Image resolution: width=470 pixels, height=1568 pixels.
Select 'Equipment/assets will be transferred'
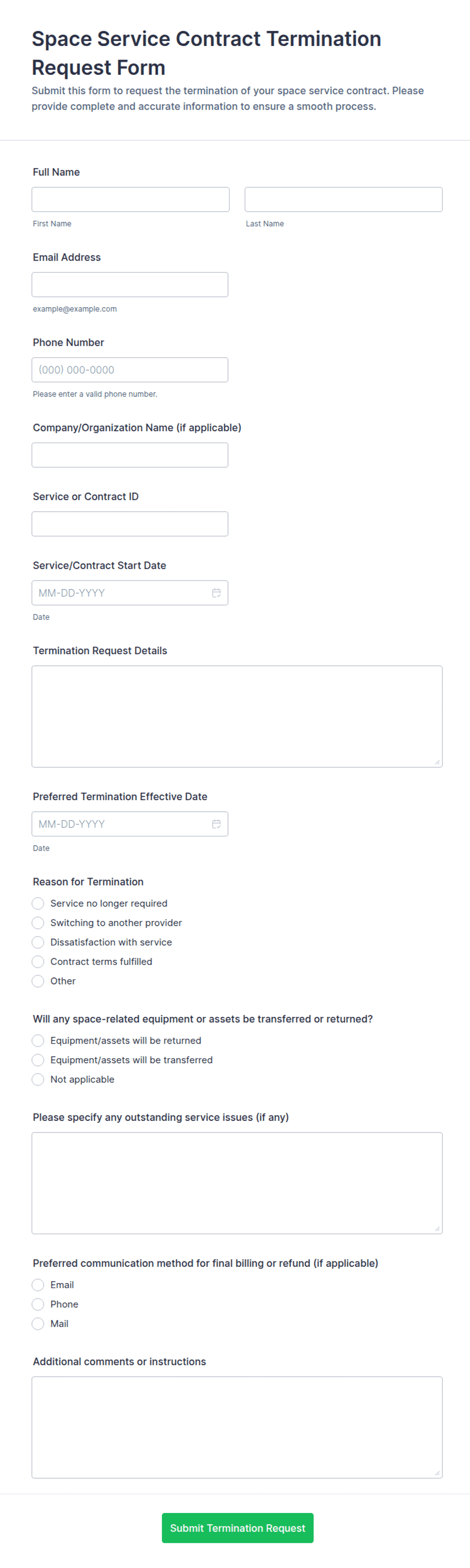click(x=38, y=1060)
